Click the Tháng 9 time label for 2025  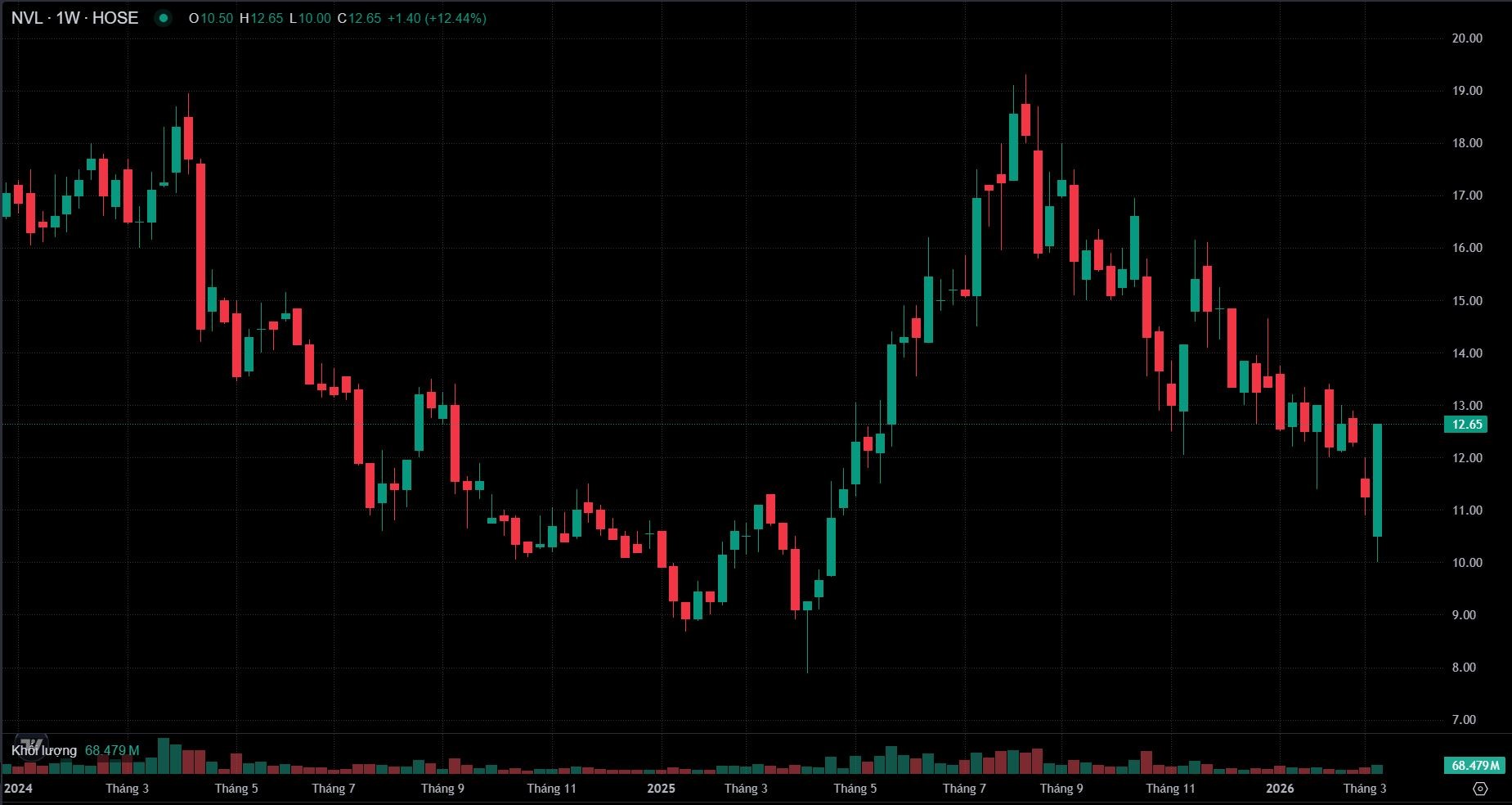pyautogui.click(x=1061, y=789)
